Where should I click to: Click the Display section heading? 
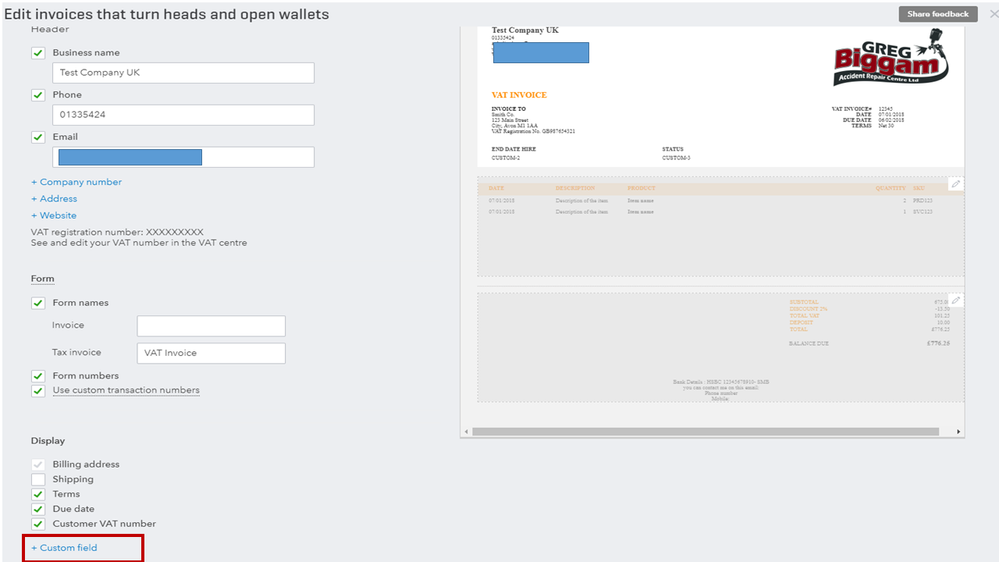(x=48, y=440)
